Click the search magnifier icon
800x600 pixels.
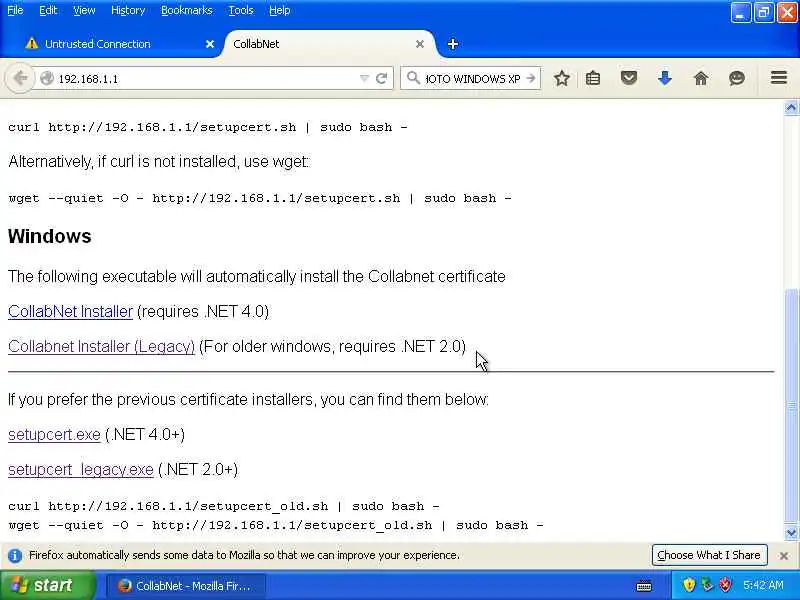413,78
